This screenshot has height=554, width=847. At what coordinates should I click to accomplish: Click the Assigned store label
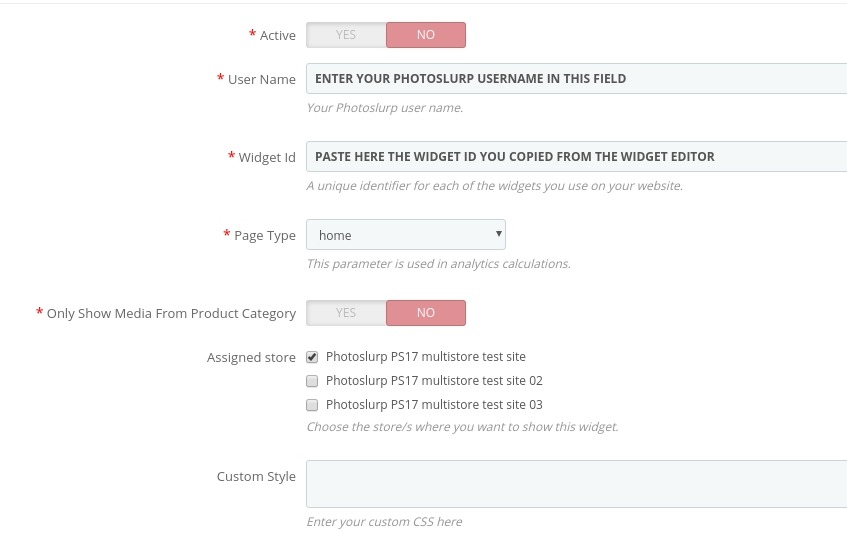coord(251,357)
